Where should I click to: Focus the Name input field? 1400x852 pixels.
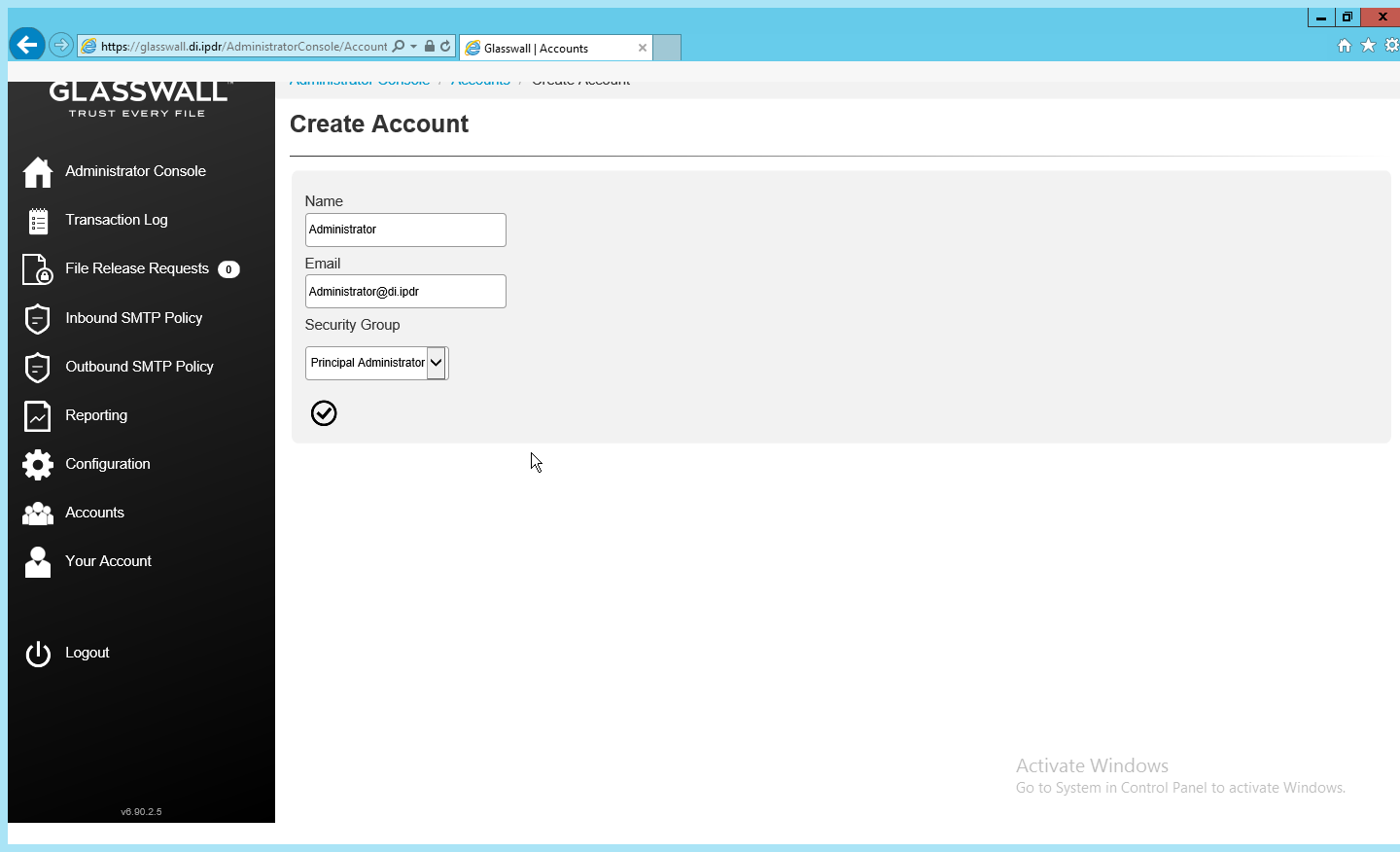click(405, 230)
